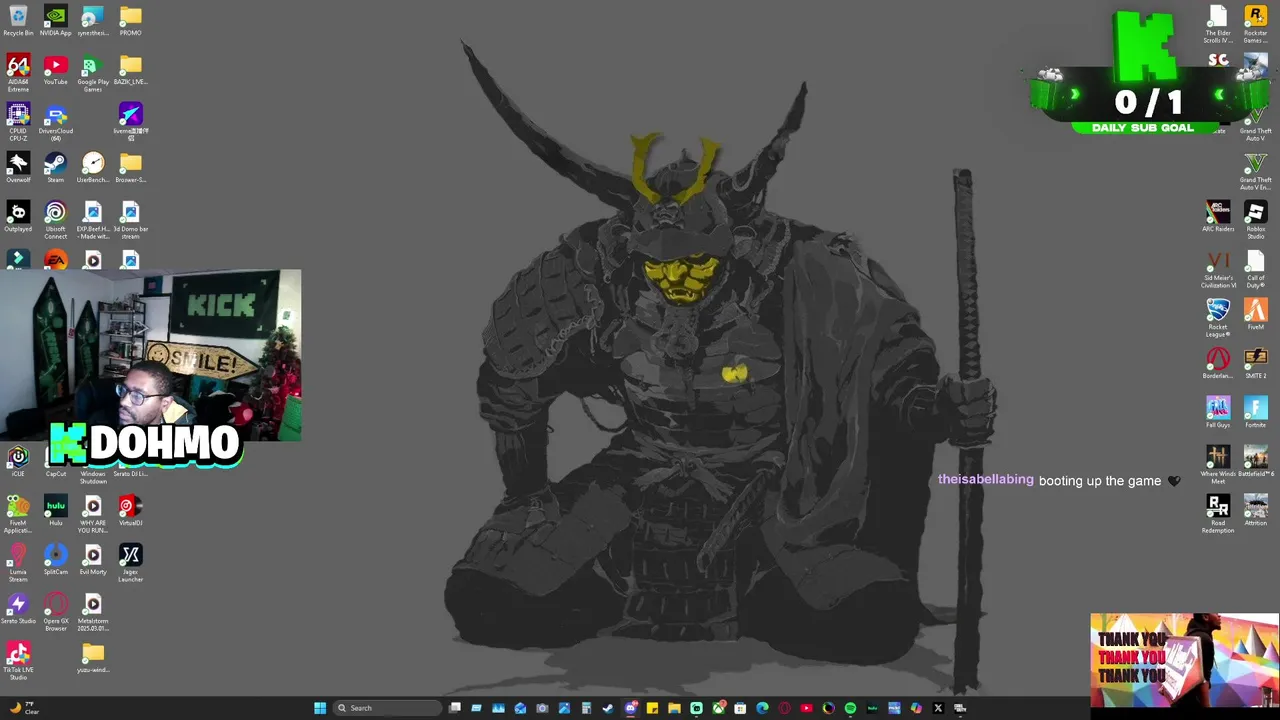Launch SplitCam desktop shortcut
Image resolution: width=1280 pixels, height=720 pixels.
pos(56,559)
